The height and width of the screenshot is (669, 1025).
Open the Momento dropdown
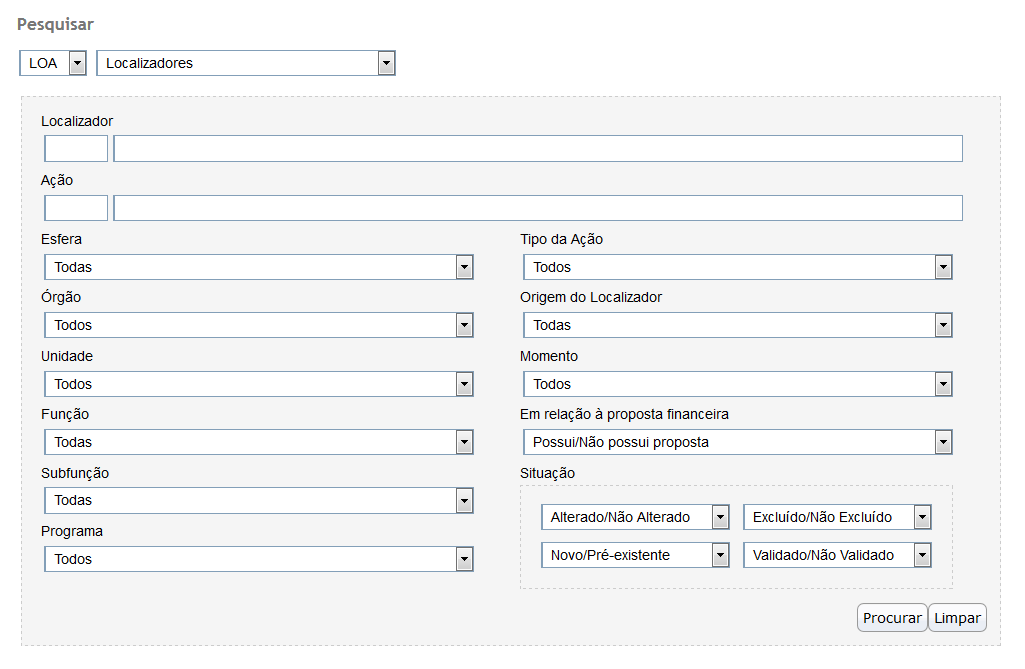click(737, 384)
